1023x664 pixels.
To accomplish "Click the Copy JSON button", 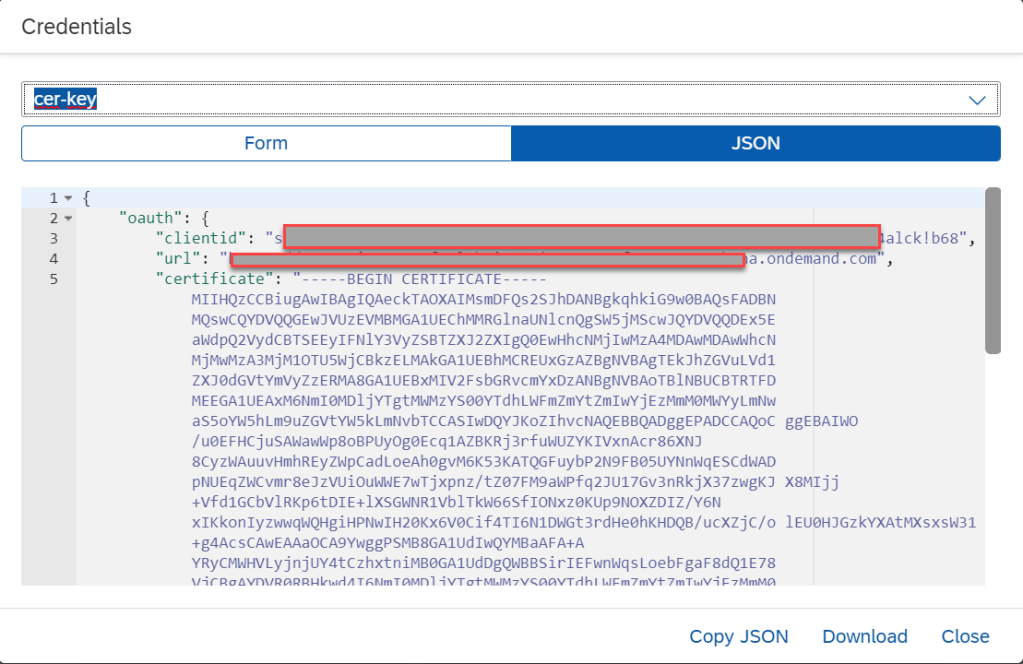I will point(738,637).
